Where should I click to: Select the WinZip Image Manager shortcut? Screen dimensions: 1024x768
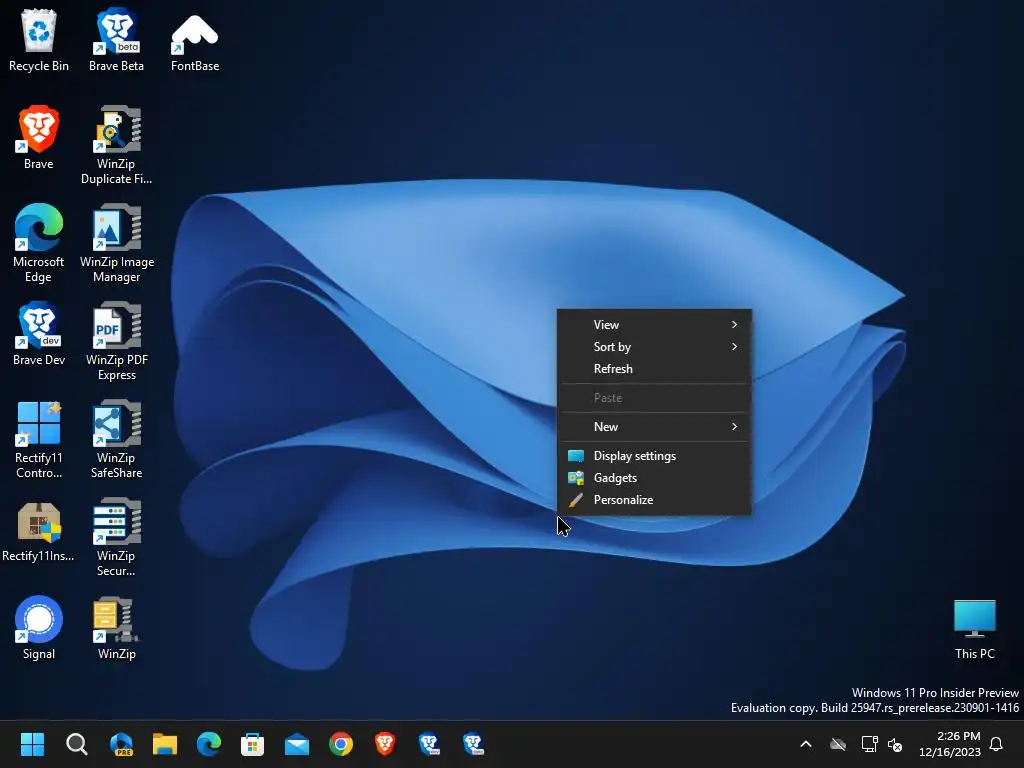pos(117,243)
